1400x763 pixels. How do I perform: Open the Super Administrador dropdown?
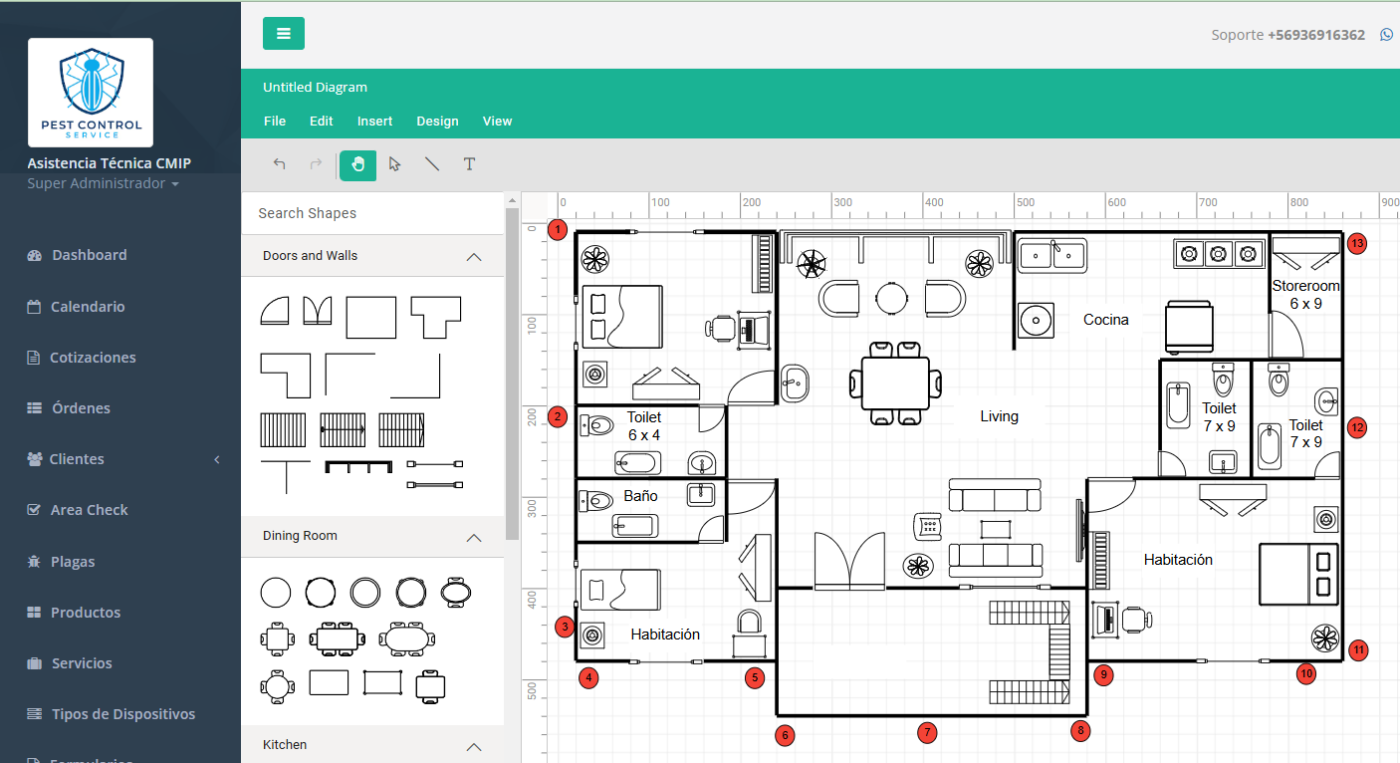click(96, 183)
